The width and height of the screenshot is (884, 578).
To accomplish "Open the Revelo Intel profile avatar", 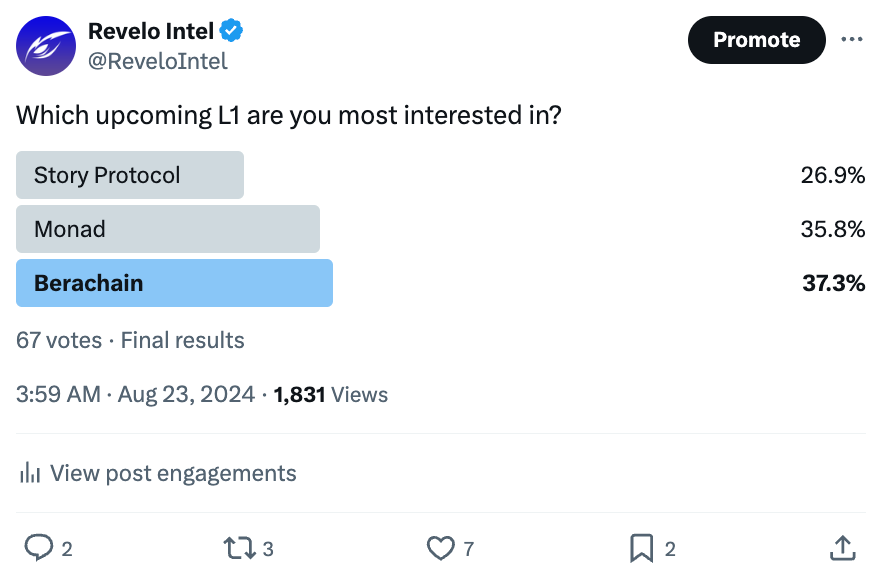I will 46,46.
